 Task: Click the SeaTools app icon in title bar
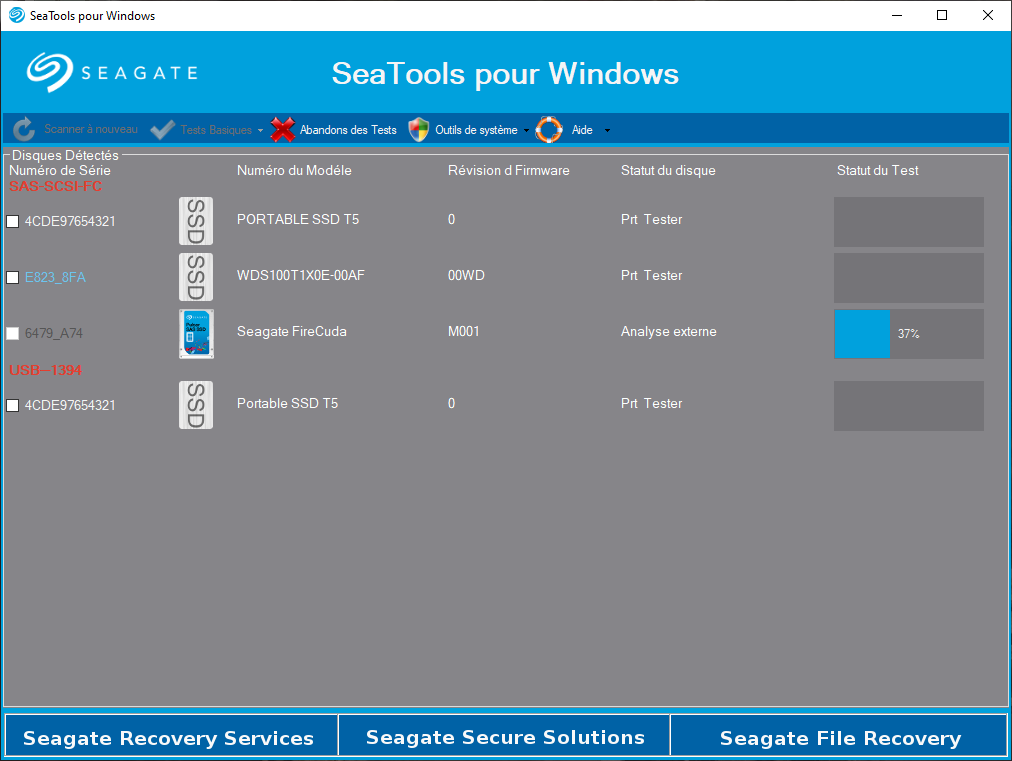coord(16,15)
